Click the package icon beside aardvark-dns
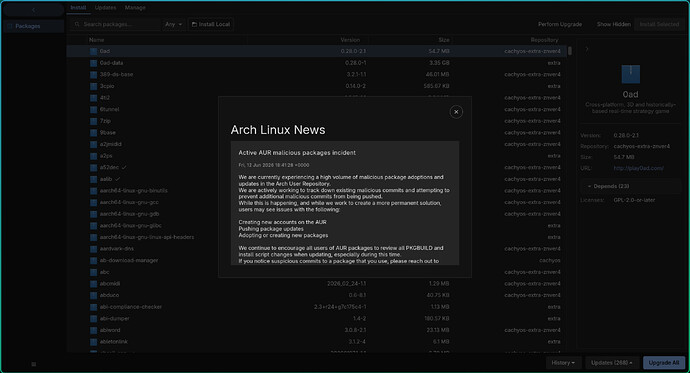690x373 pixels. tap(93, 249)
